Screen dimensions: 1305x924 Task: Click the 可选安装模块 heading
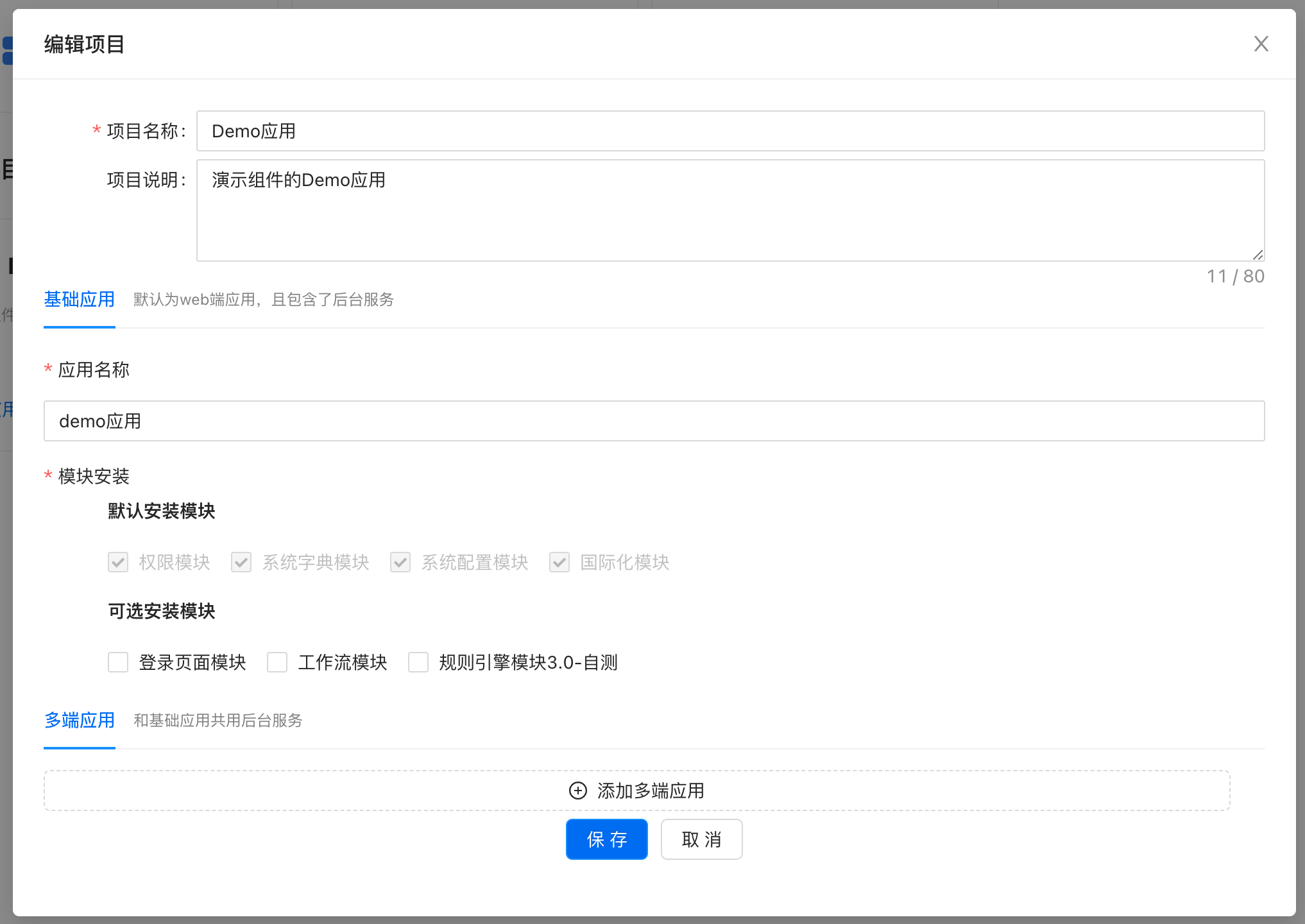point(162,612)
